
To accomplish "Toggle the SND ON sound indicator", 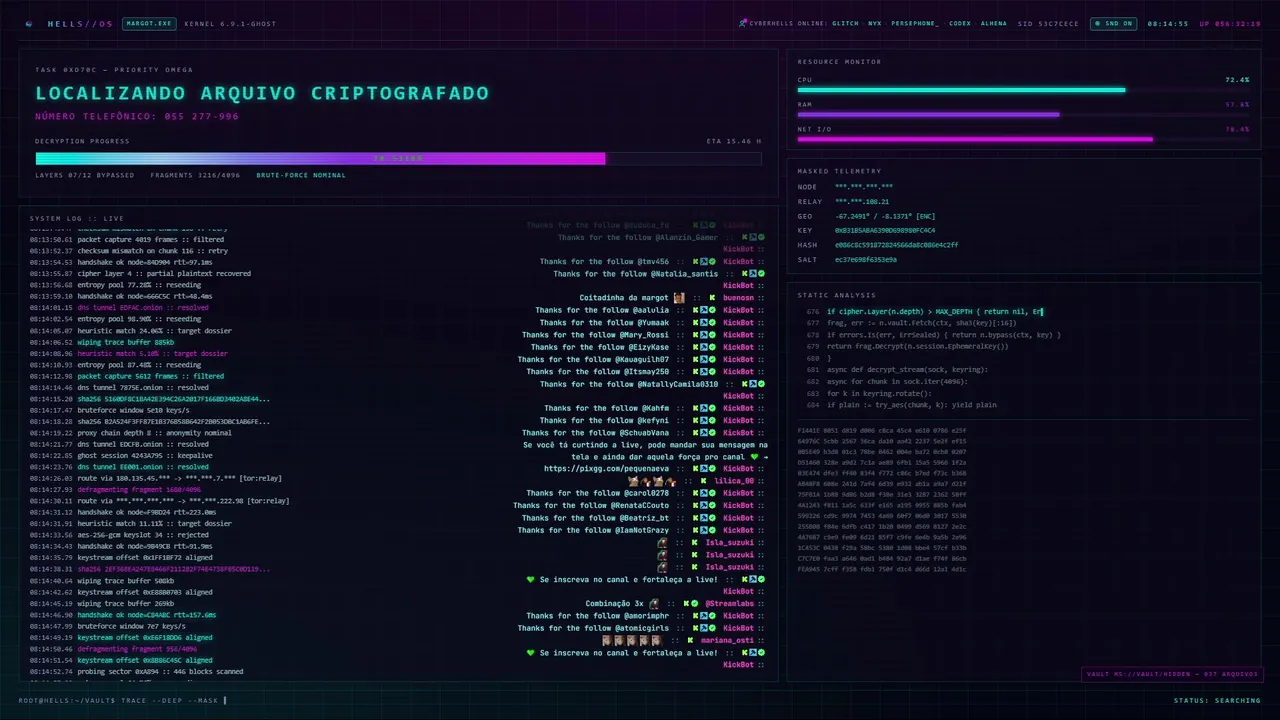I will pos(1112,23).
